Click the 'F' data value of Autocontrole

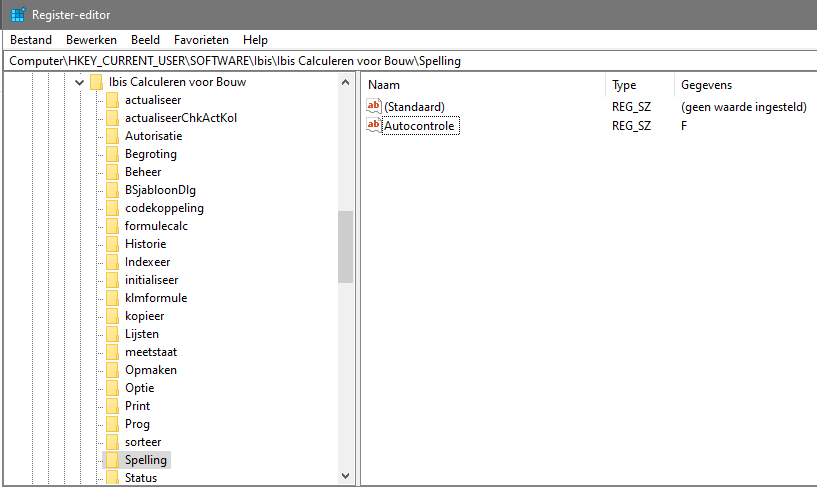click(x=684, y=126)
